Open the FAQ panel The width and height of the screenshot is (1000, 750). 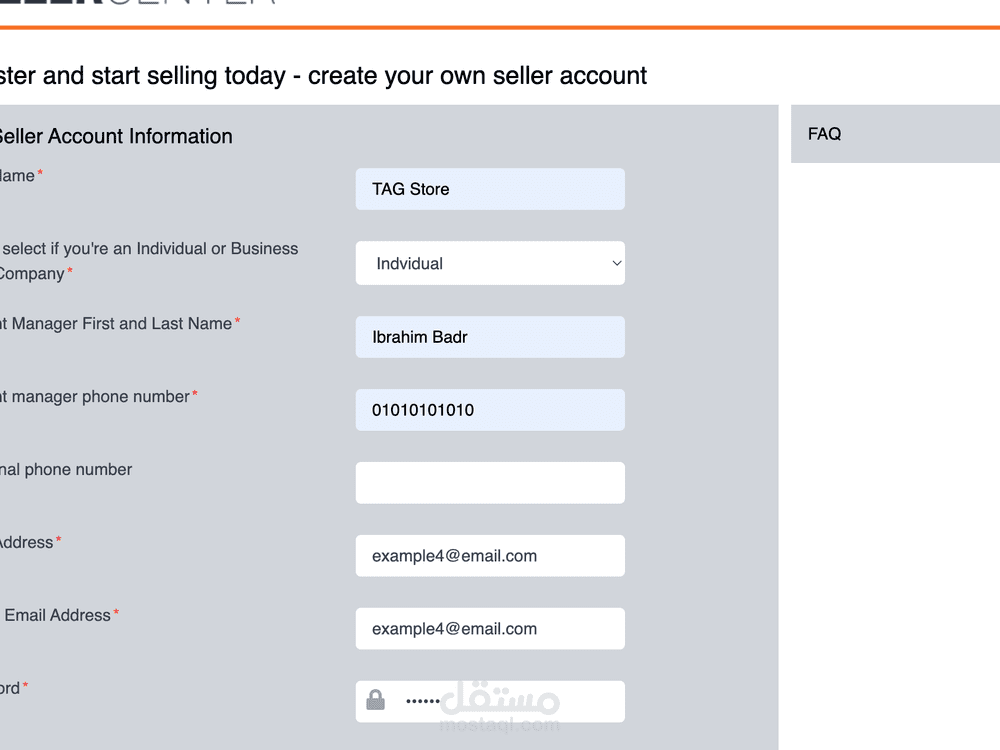point(825,134)
